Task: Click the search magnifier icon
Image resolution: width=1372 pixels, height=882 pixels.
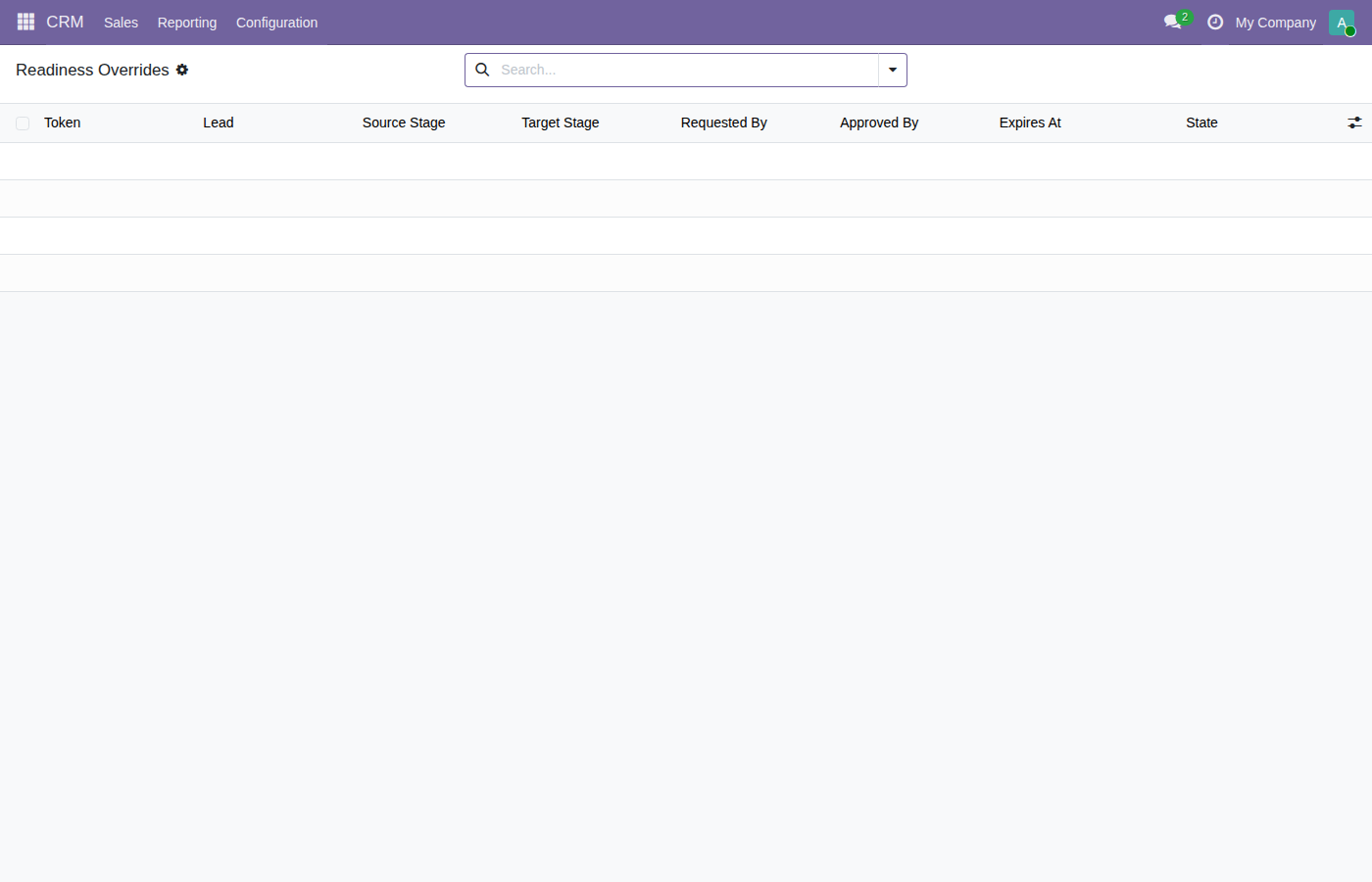Action: 482,70
